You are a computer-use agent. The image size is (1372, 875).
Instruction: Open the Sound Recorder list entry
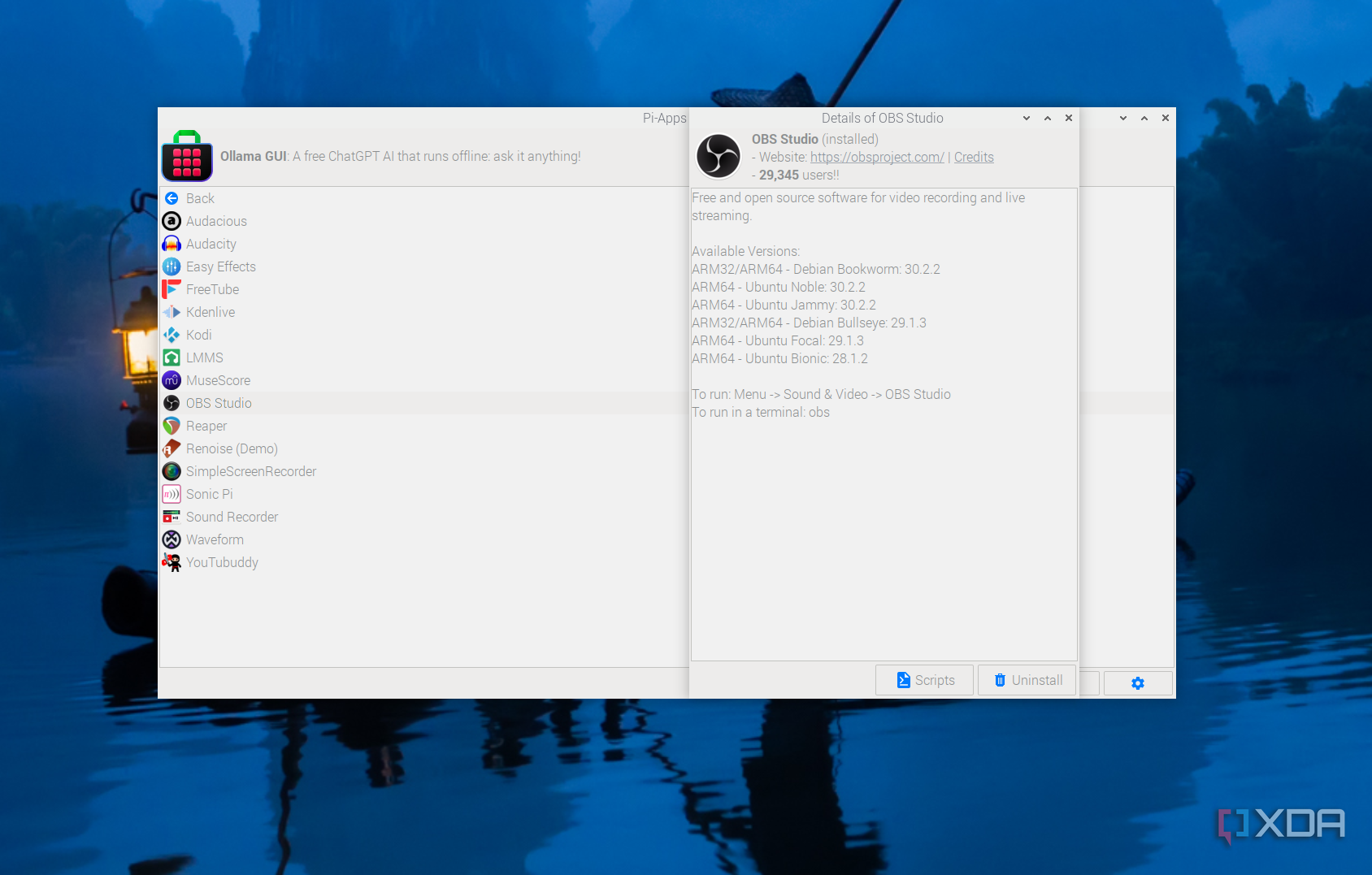(x=423, y=517)
